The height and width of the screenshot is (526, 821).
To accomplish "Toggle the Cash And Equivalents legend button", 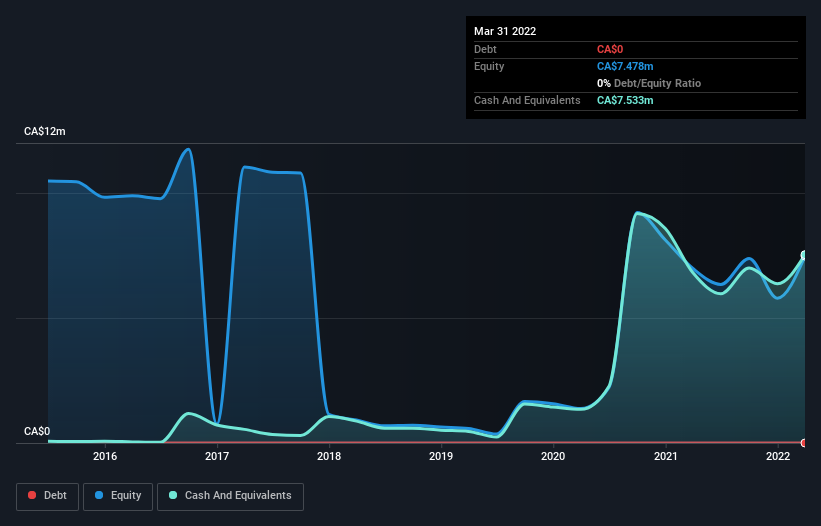I will (x=230, y=496).
